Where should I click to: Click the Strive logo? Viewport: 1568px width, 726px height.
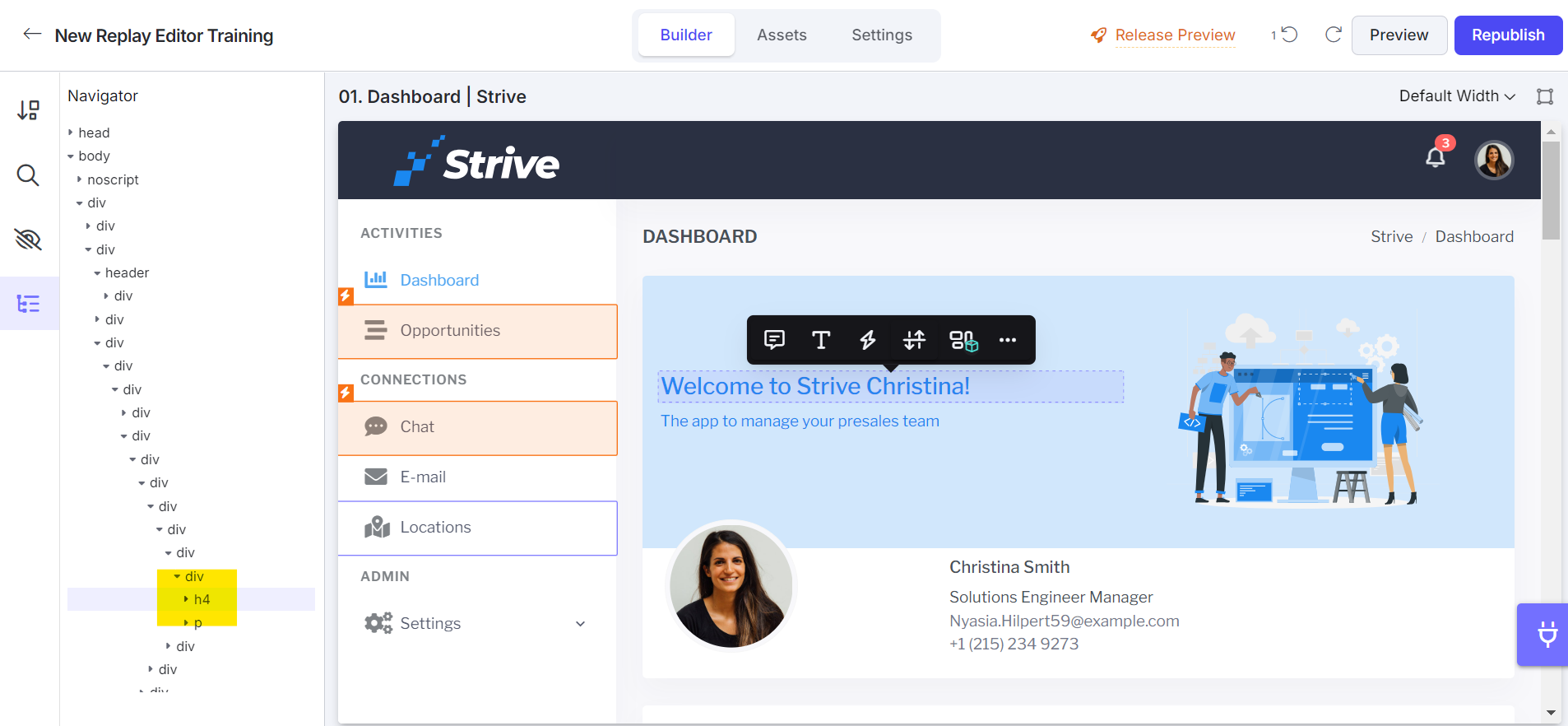click(476, 161)
